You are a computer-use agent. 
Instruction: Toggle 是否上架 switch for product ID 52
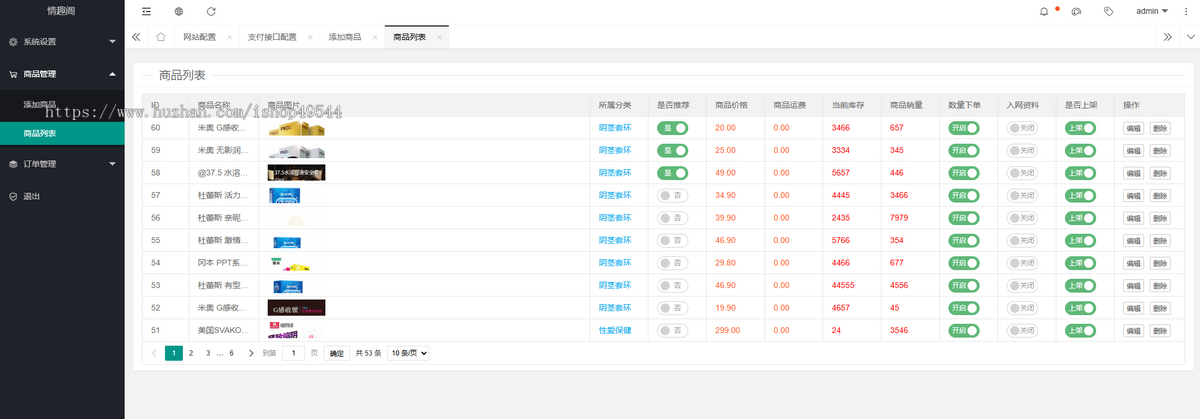1080,308
